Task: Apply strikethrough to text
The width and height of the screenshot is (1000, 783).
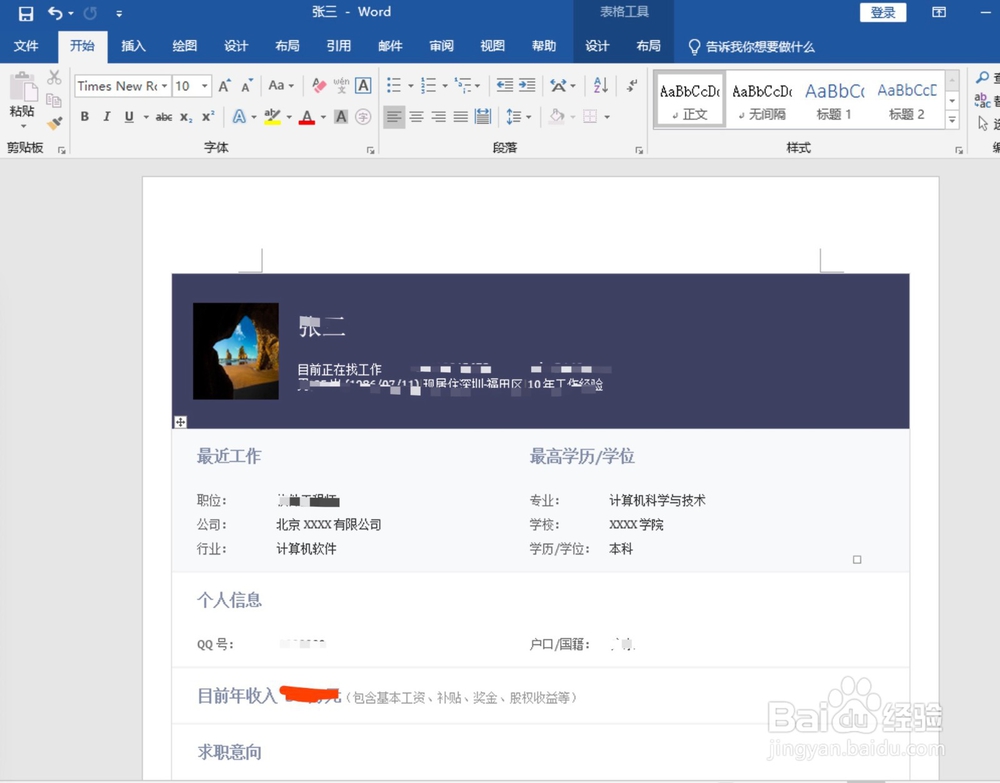Action: point(166,117)
